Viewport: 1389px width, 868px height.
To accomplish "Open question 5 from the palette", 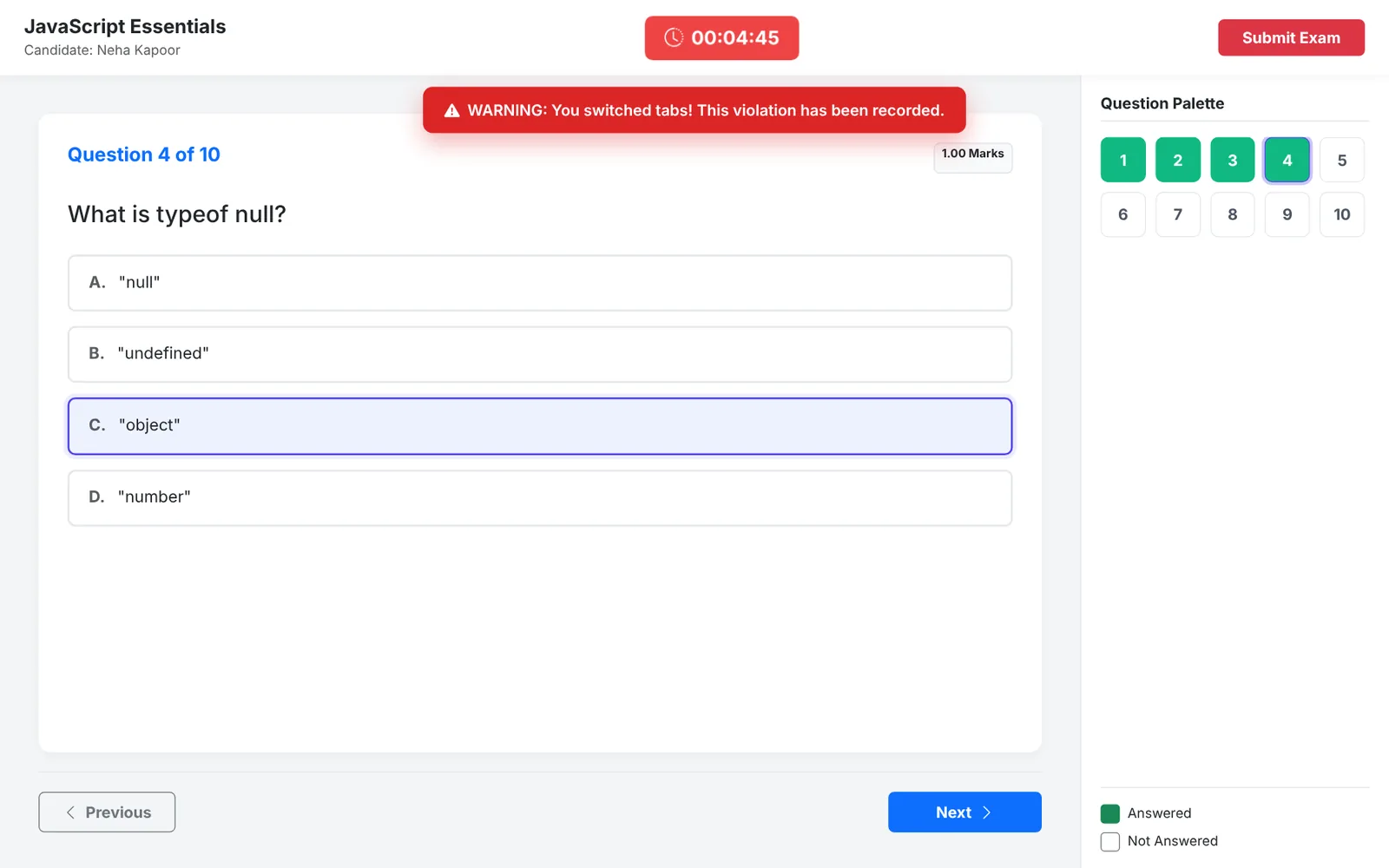I will (x=1342, y=160).
